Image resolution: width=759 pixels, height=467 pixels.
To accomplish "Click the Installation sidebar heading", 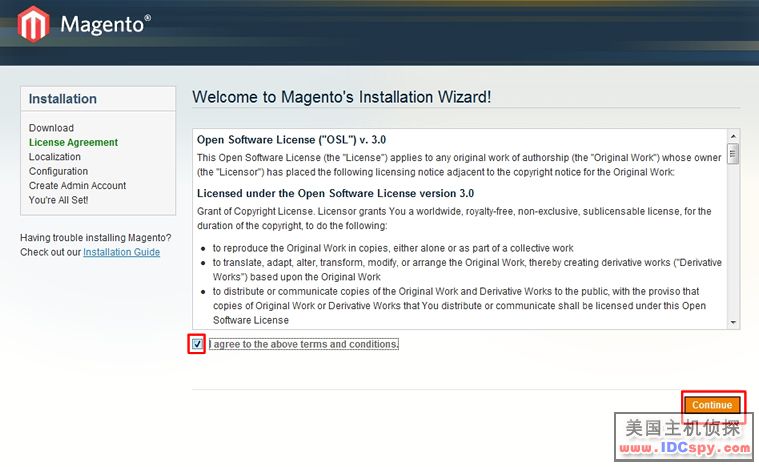I will pyautogui.click(x=62, y=99).
